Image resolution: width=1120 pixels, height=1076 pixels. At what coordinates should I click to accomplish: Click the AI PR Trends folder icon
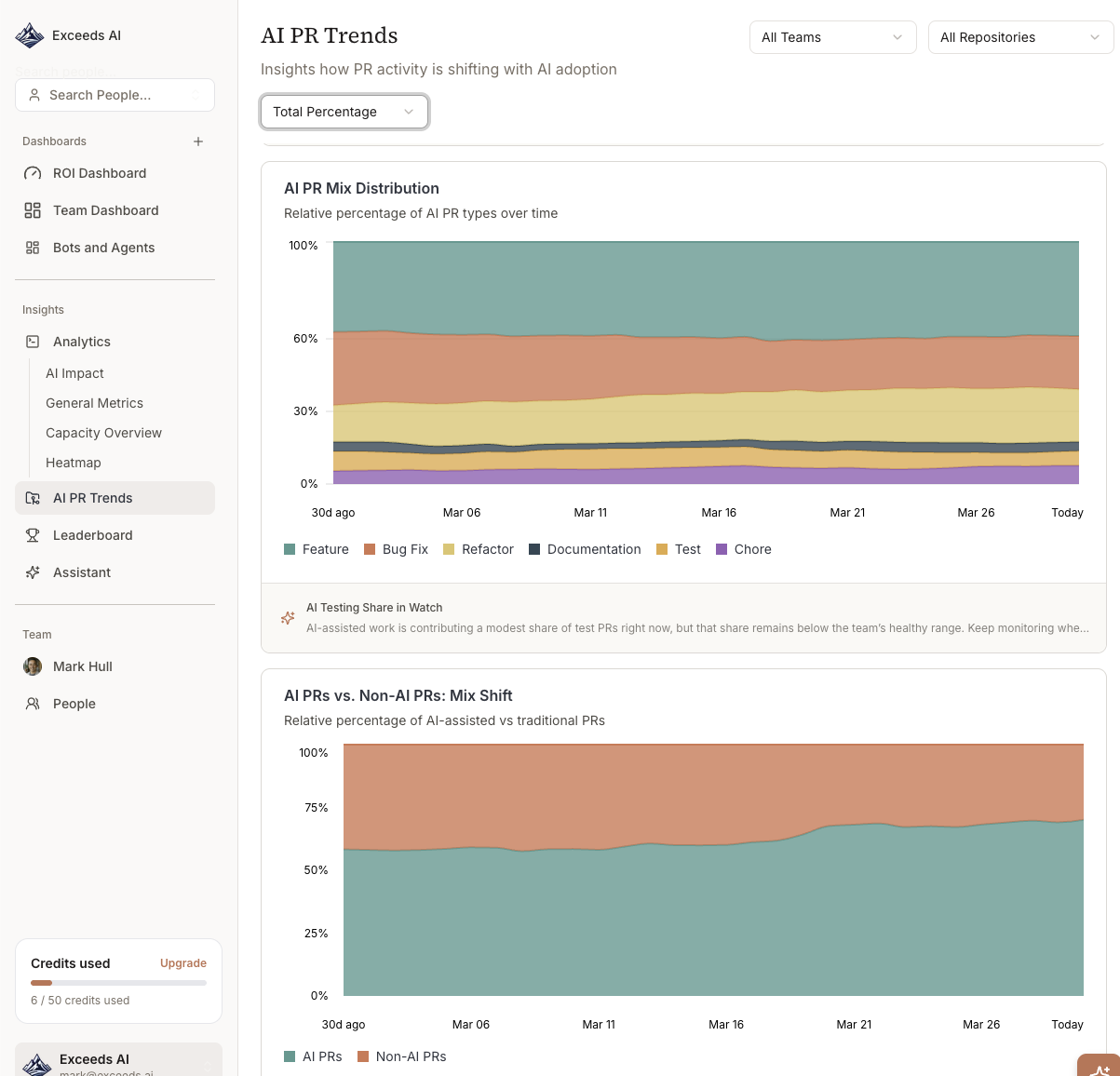point(33,498)
